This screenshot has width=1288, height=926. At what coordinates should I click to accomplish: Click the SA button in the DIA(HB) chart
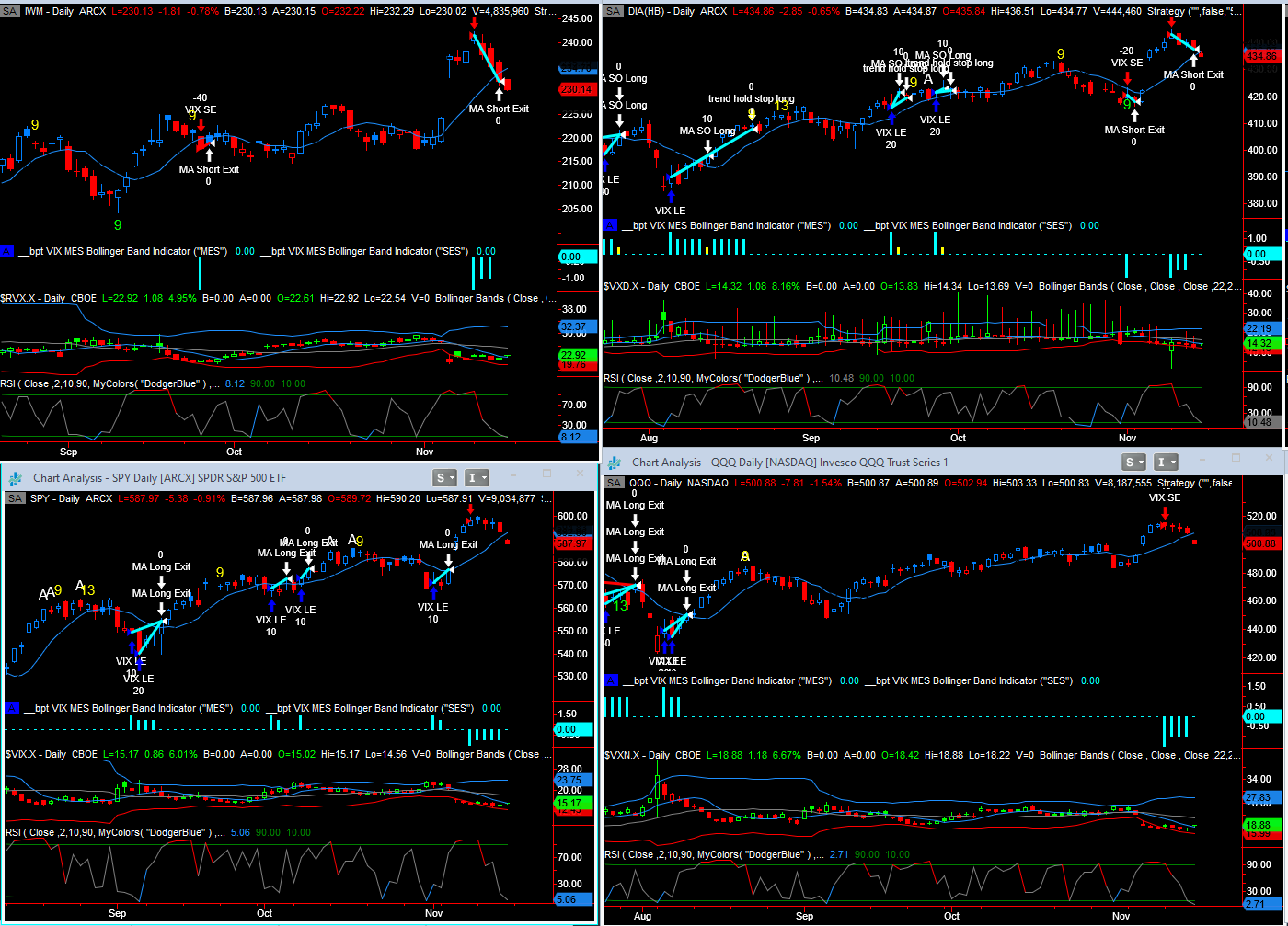pyautogui.click(x=614, y=11)
